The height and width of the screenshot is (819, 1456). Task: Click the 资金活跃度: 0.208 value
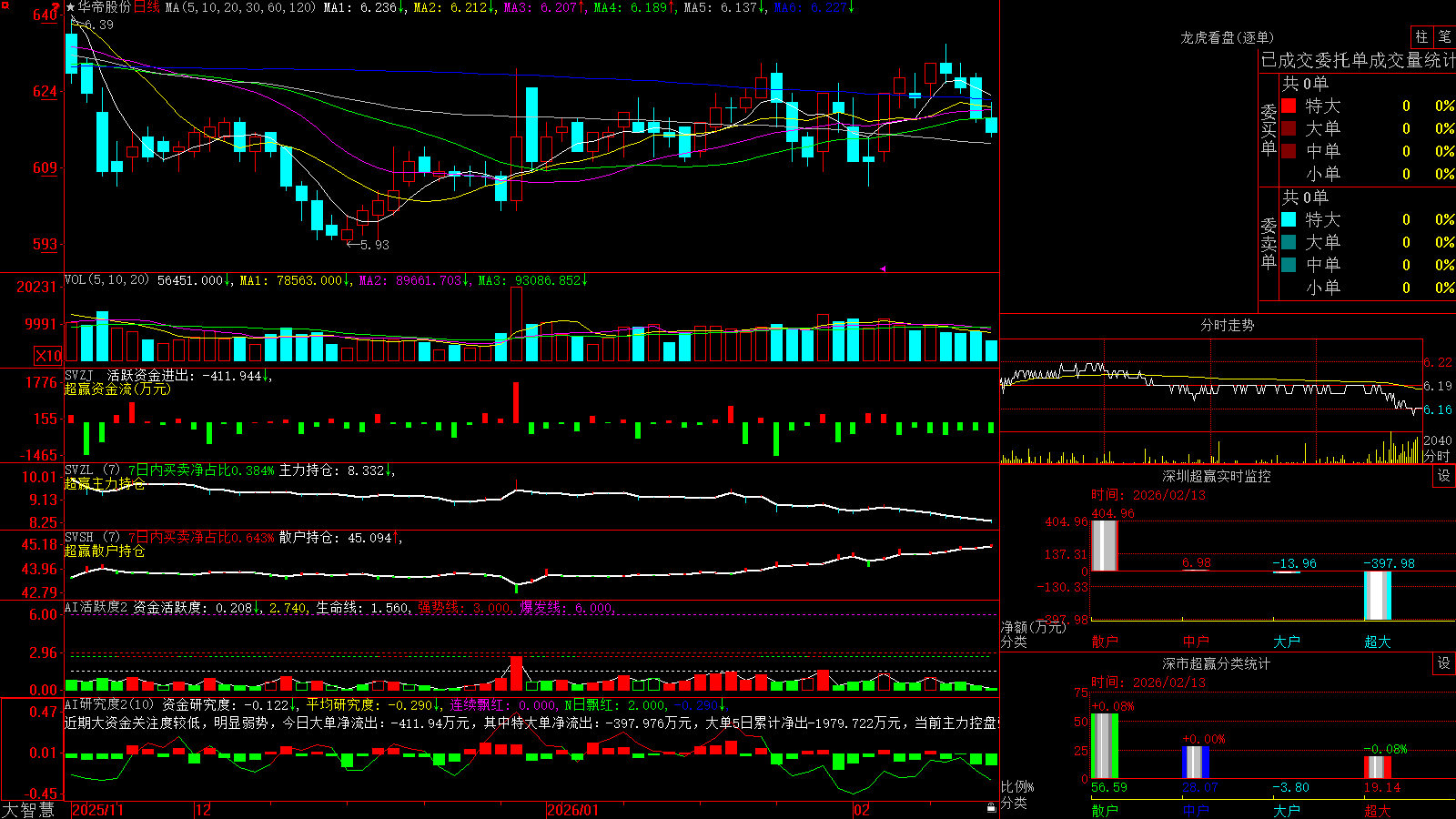point(193,608)
